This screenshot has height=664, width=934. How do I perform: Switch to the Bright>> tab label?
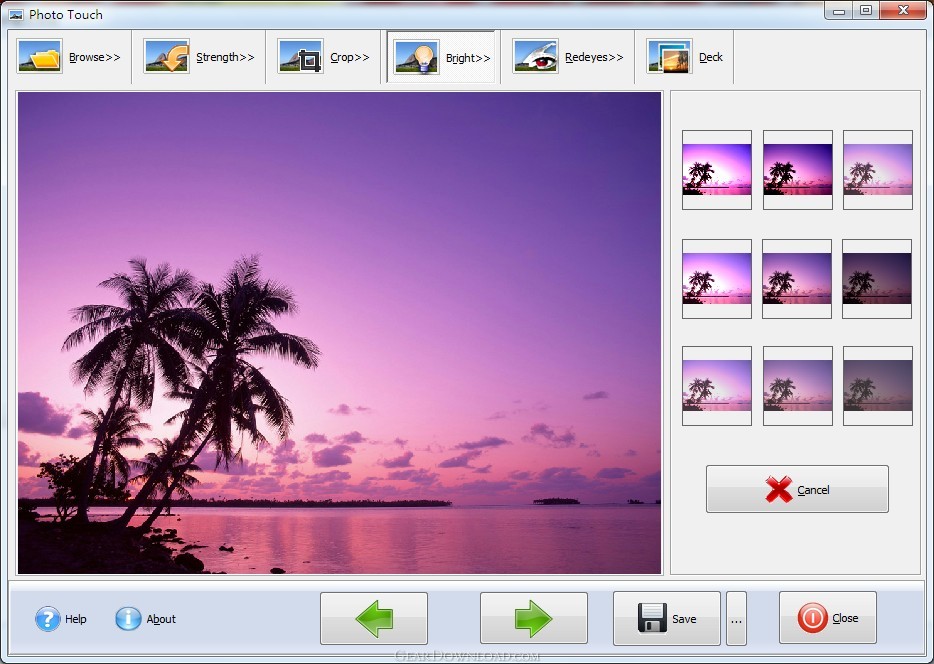point(468,58)
